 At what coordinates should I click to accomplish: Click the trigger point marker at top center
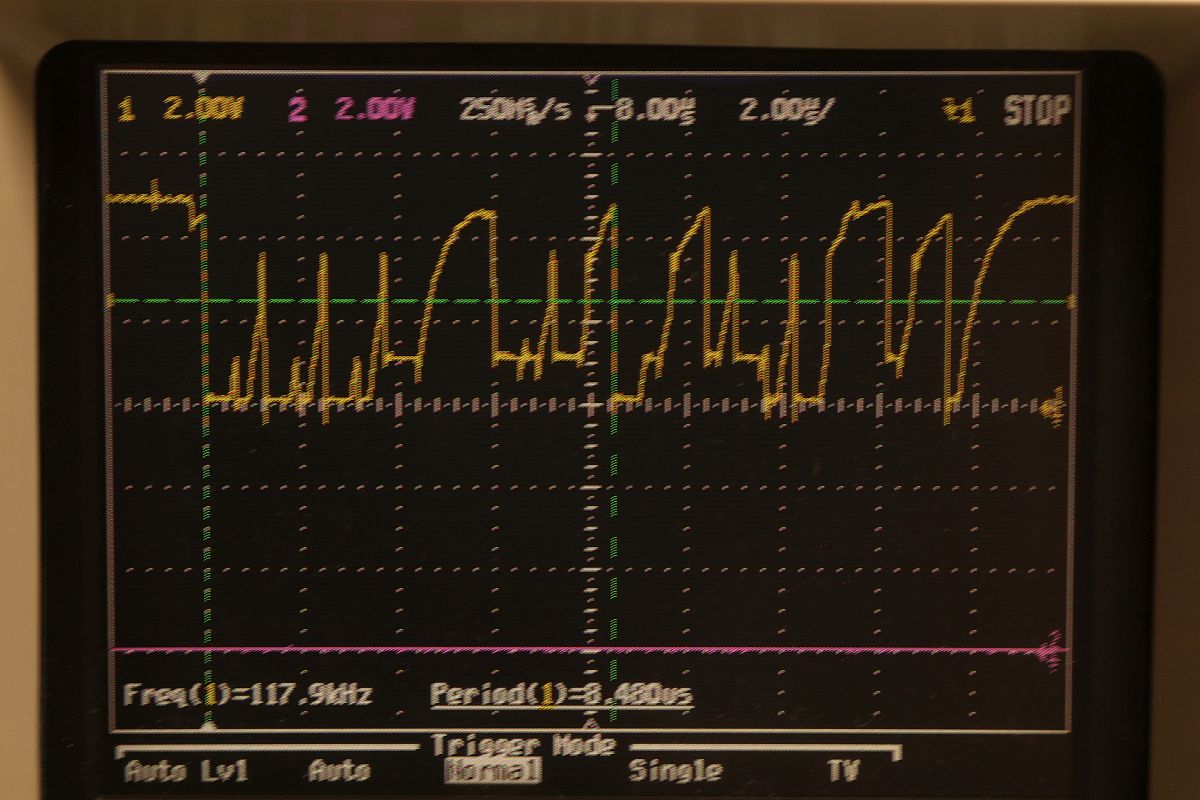[591, 78]
